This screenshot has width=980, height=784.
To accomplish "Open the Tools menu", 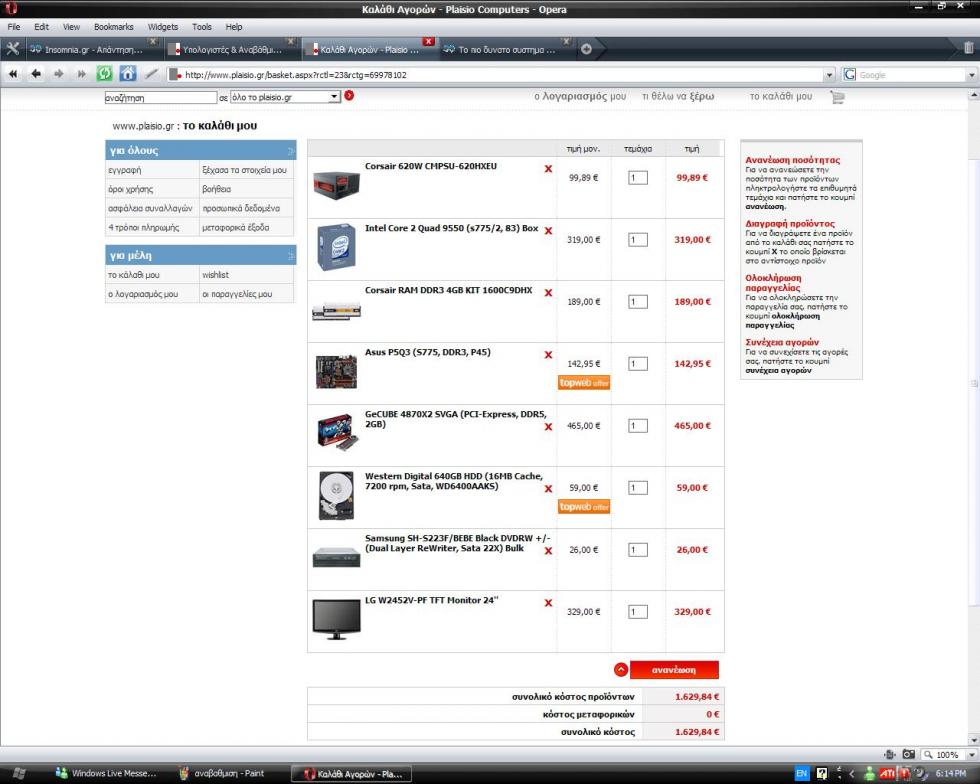I will click(x=202, y=27).
